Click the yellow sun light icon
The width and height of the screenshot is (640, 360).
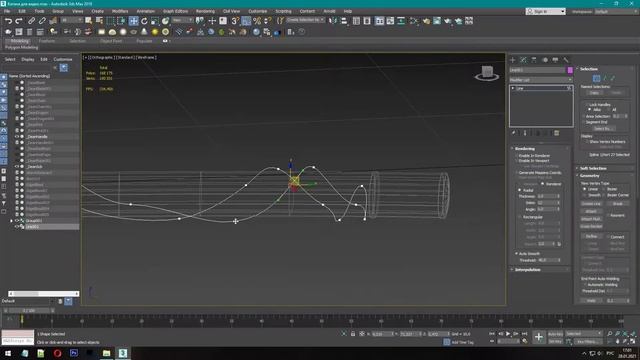(155, 32)
